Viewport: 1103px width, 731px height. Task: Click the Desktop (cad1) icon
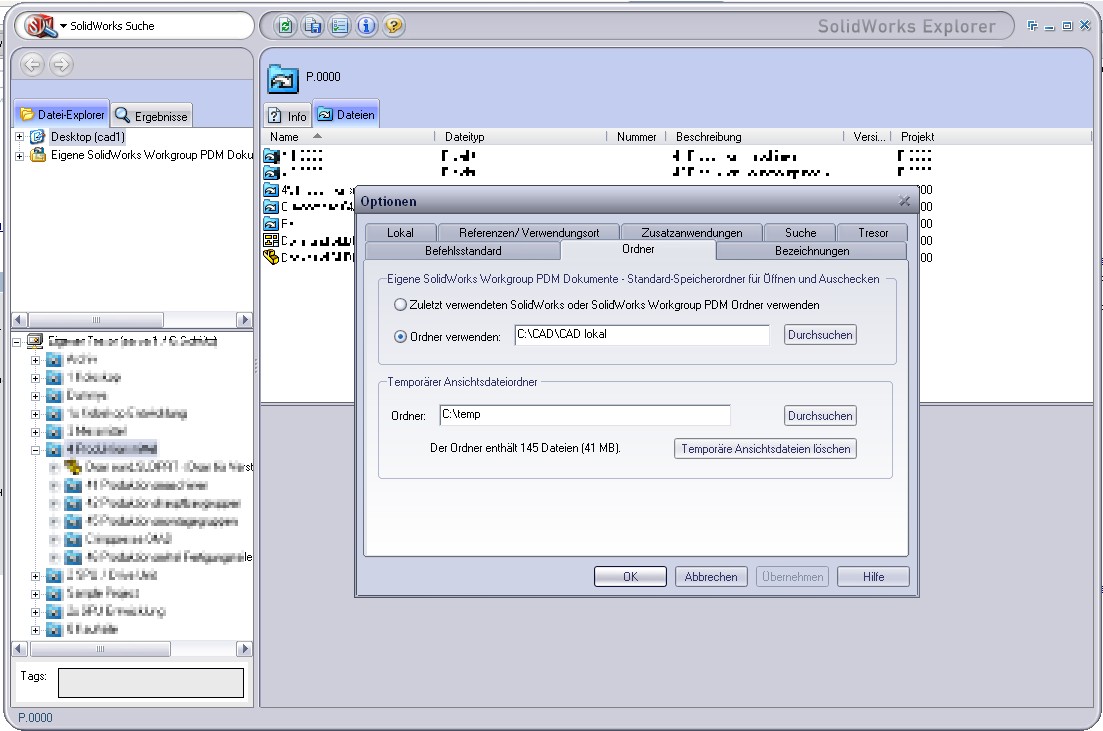(37, 136)
